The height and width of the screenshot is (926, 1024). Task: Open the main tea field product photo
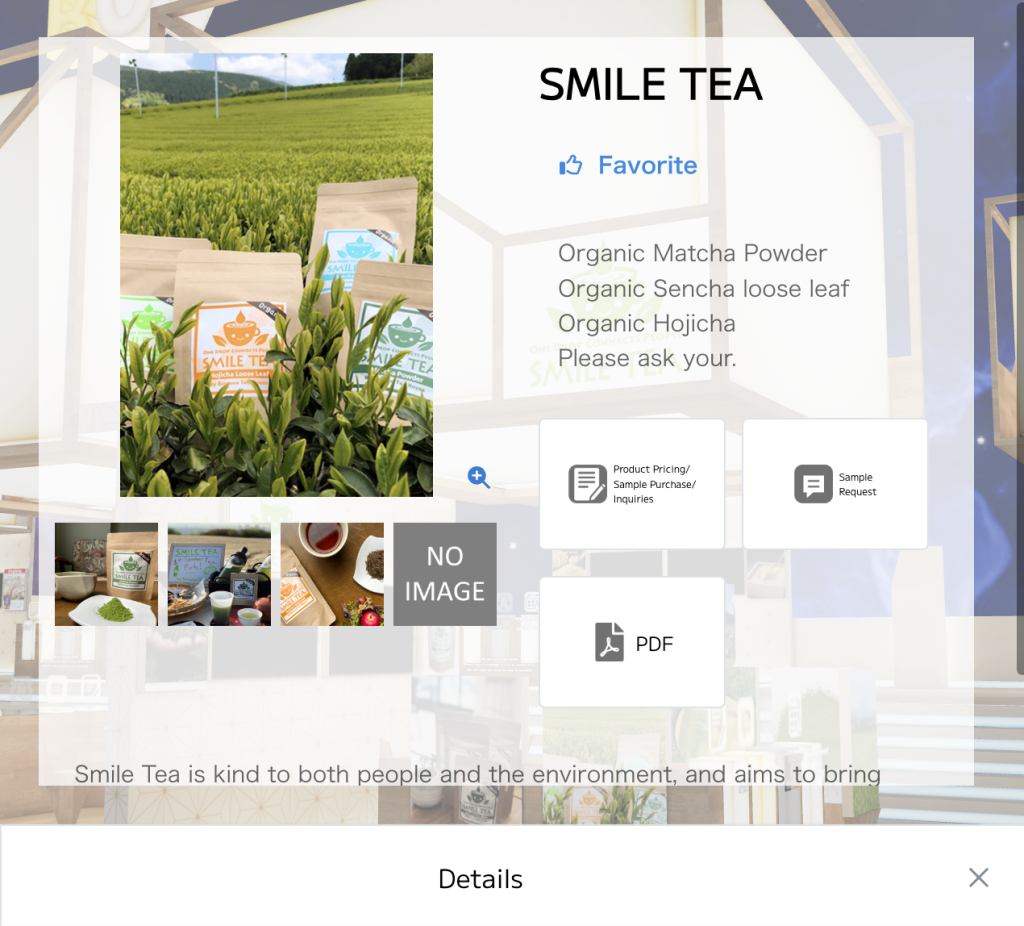[x=276, y=275]
